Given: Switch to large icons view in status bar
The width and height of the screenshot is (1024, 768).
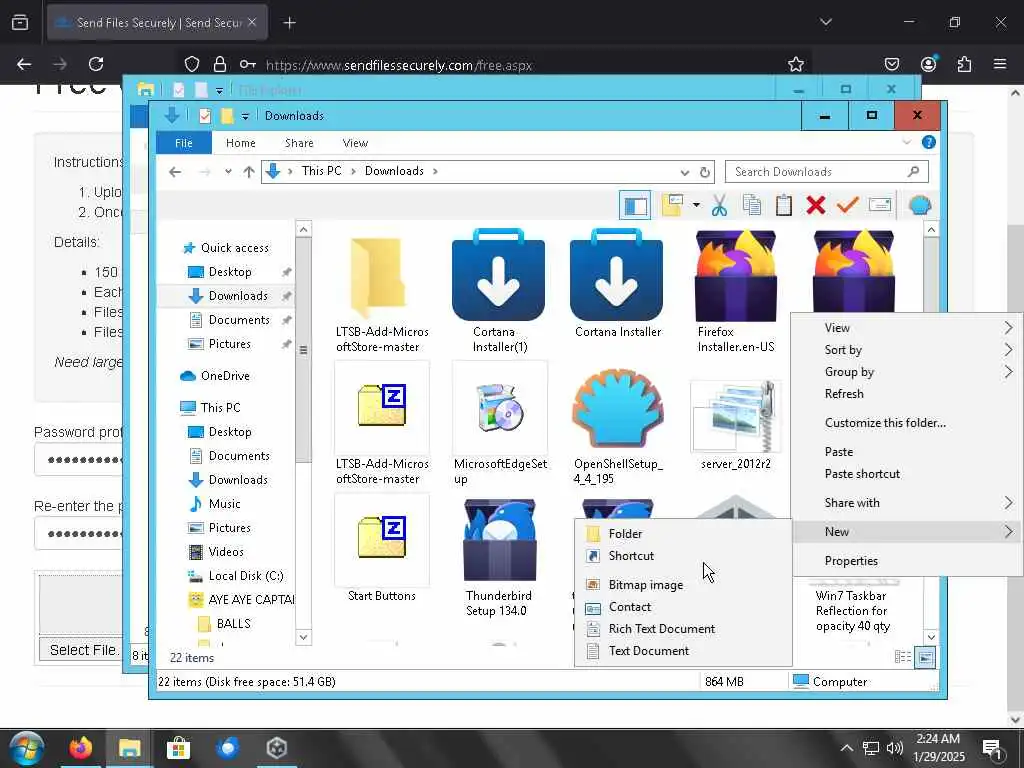Looking at the screenshot, I should [925, 657].
